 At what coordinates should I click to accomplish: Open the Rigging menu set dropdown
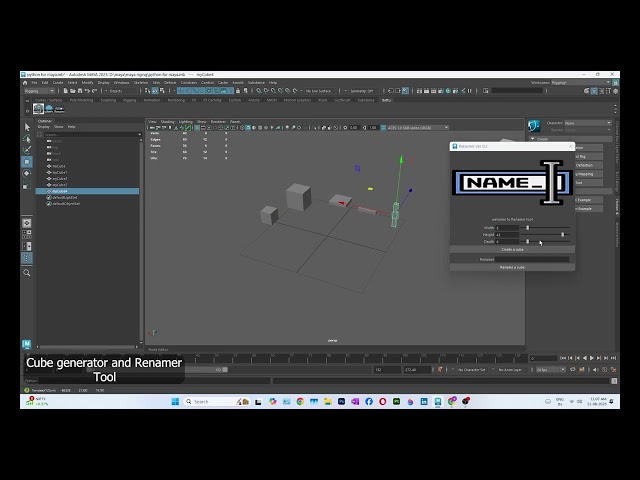point(39,91)
